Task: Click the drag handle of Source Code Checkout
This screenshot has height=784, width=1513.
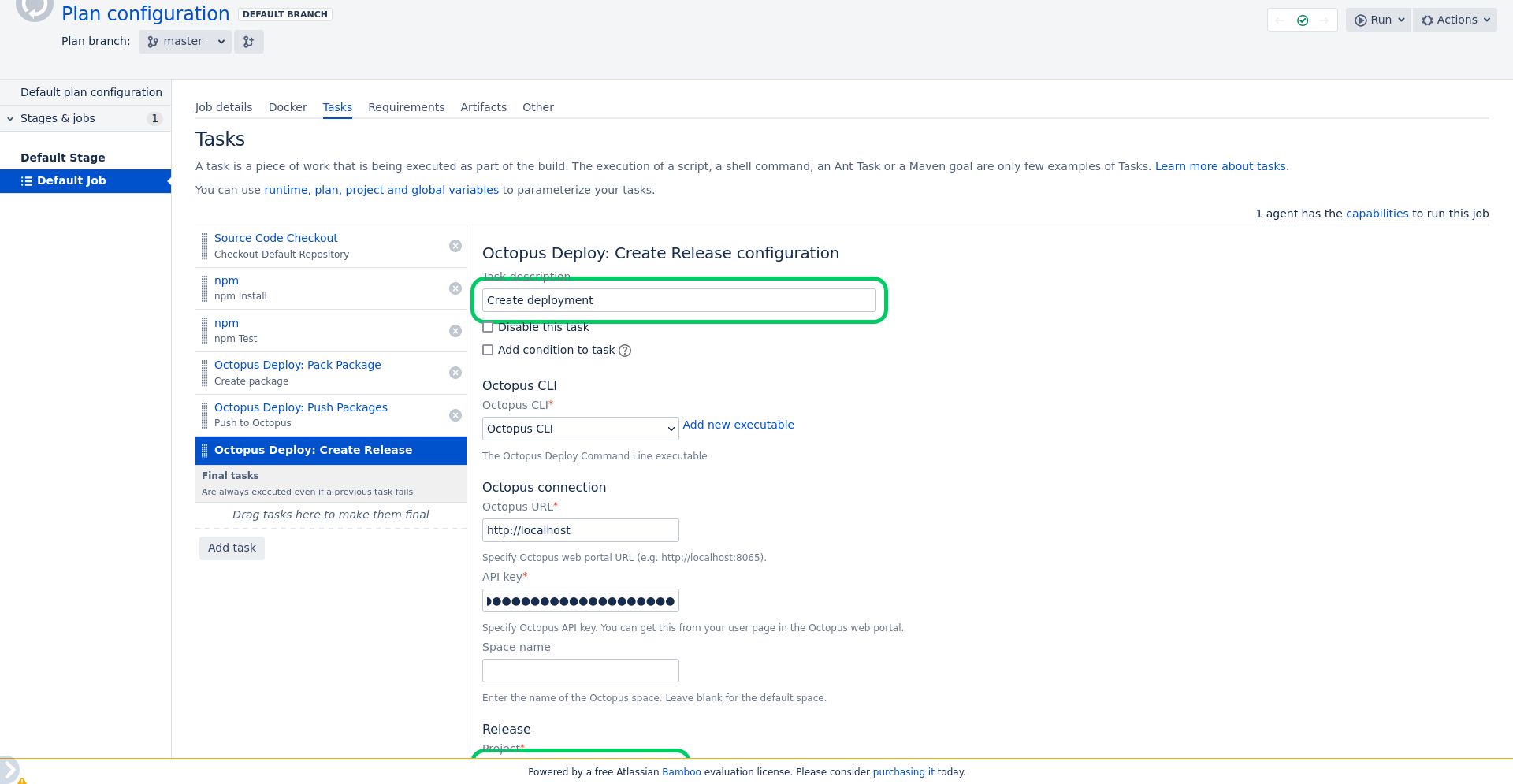Action: pyautogui.click(x=205, y=246)
